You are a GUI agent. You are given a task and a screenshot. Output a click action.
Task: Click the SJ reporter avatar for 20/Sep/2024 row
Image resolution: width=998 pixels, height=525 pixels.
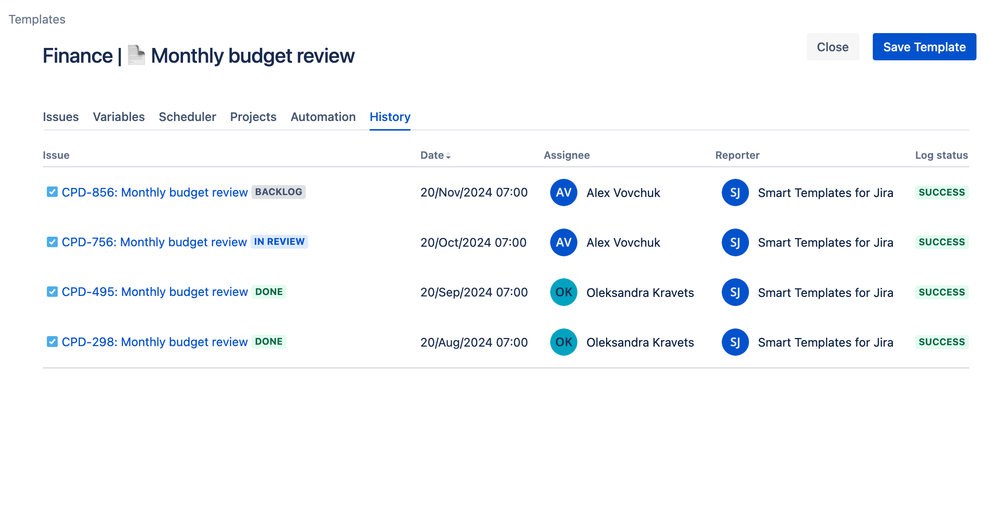pos(734,292)
